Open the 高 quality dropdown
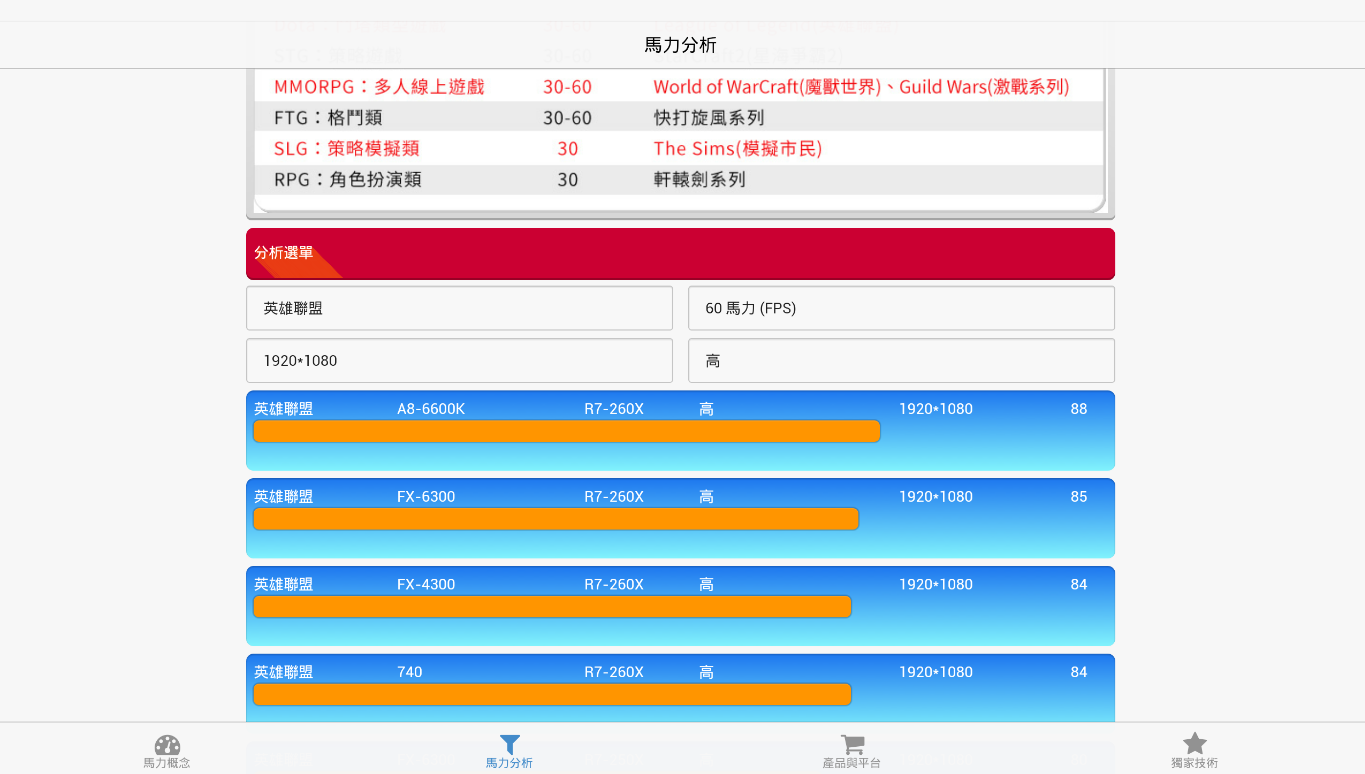 point(901,360)
